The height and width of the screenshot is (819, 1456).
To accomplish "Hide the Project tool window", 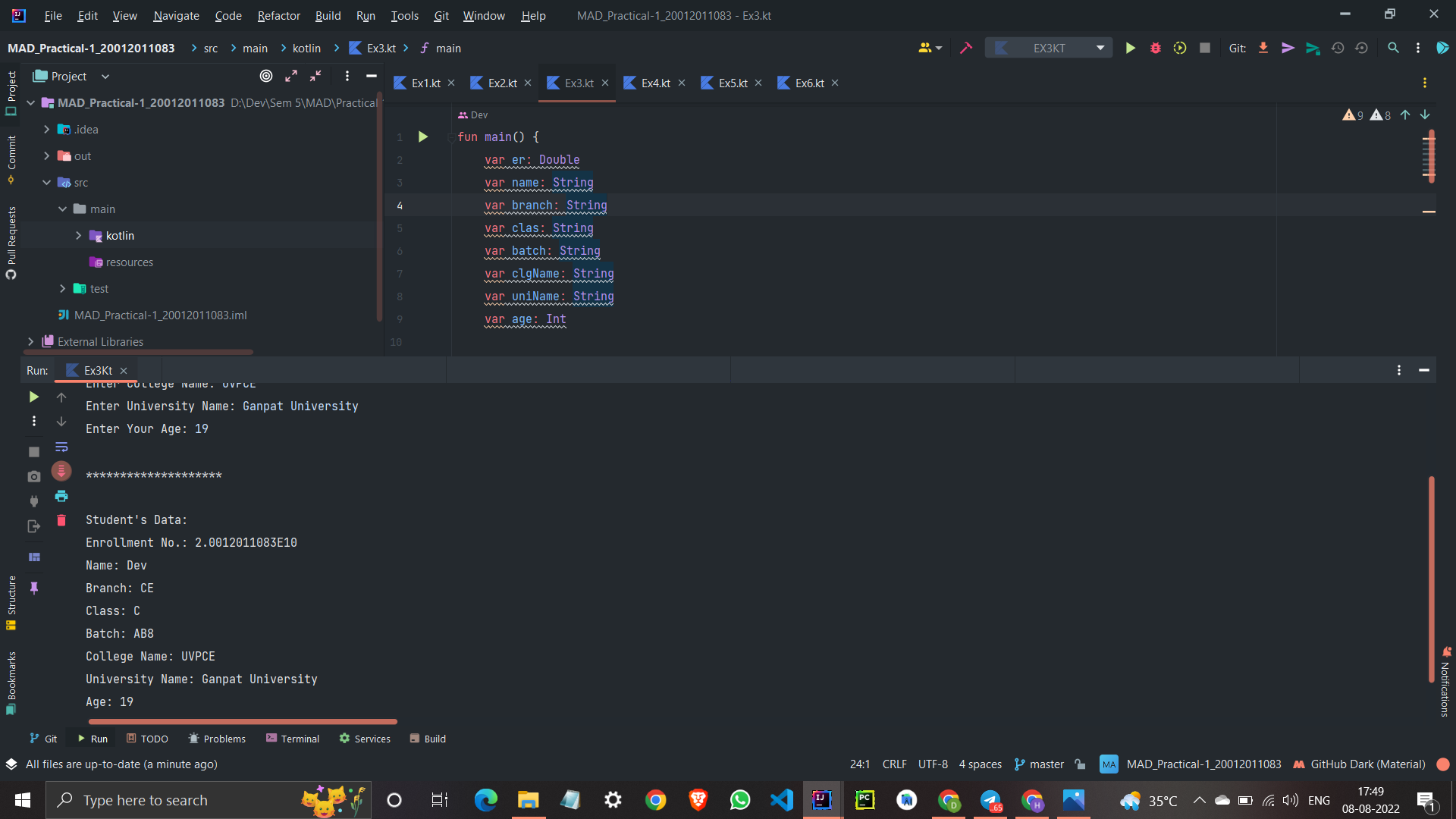I will click(x=372, y=76).
